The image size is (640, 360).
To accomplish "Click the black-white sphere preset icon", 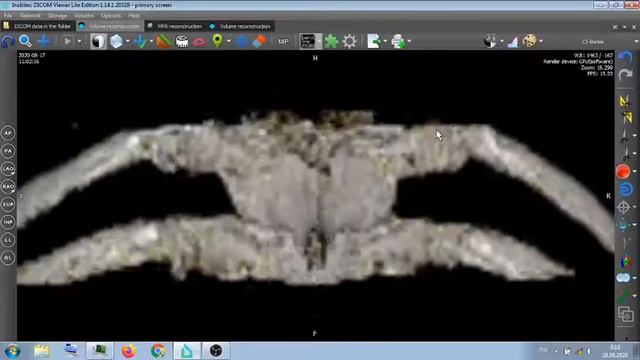I will pyautogui.click(x=490, y=41).
